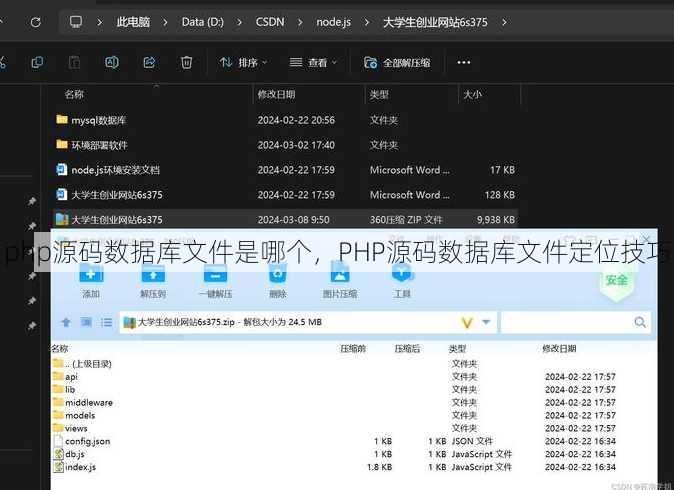This screenshot has height=490, width=674.
Task: Click the Delete trash icon in Explorer toolbar
Action: [187, 63]
